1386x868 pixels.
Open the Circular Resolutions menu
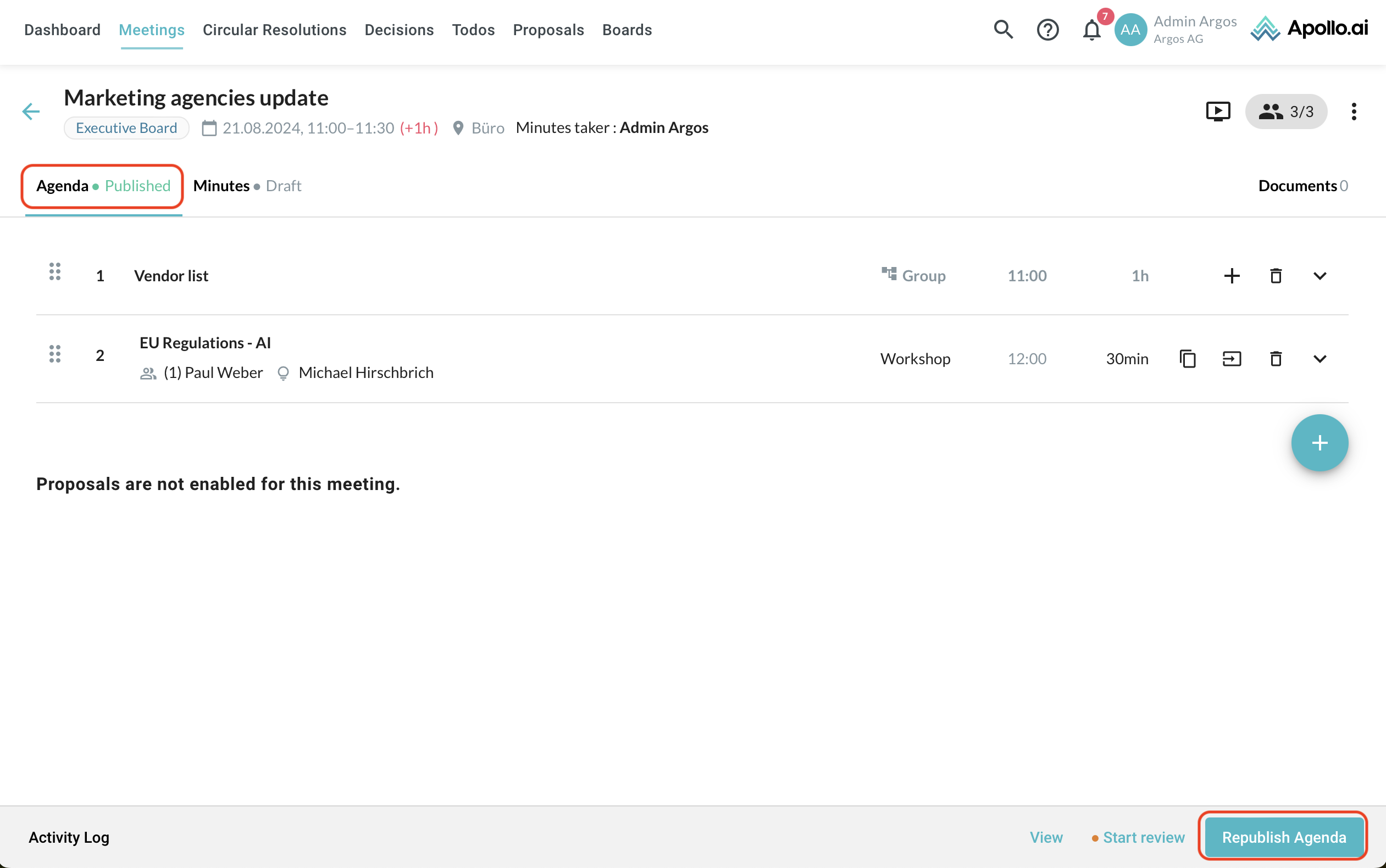274,30
